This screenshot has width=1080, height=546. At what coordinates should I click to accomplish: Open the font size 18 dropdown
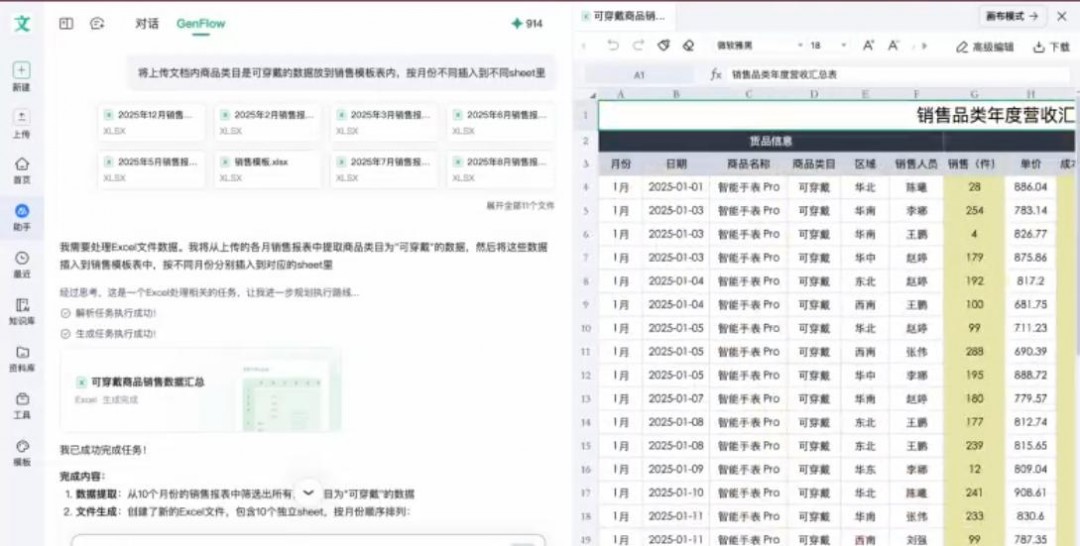(x=825, y=46)
